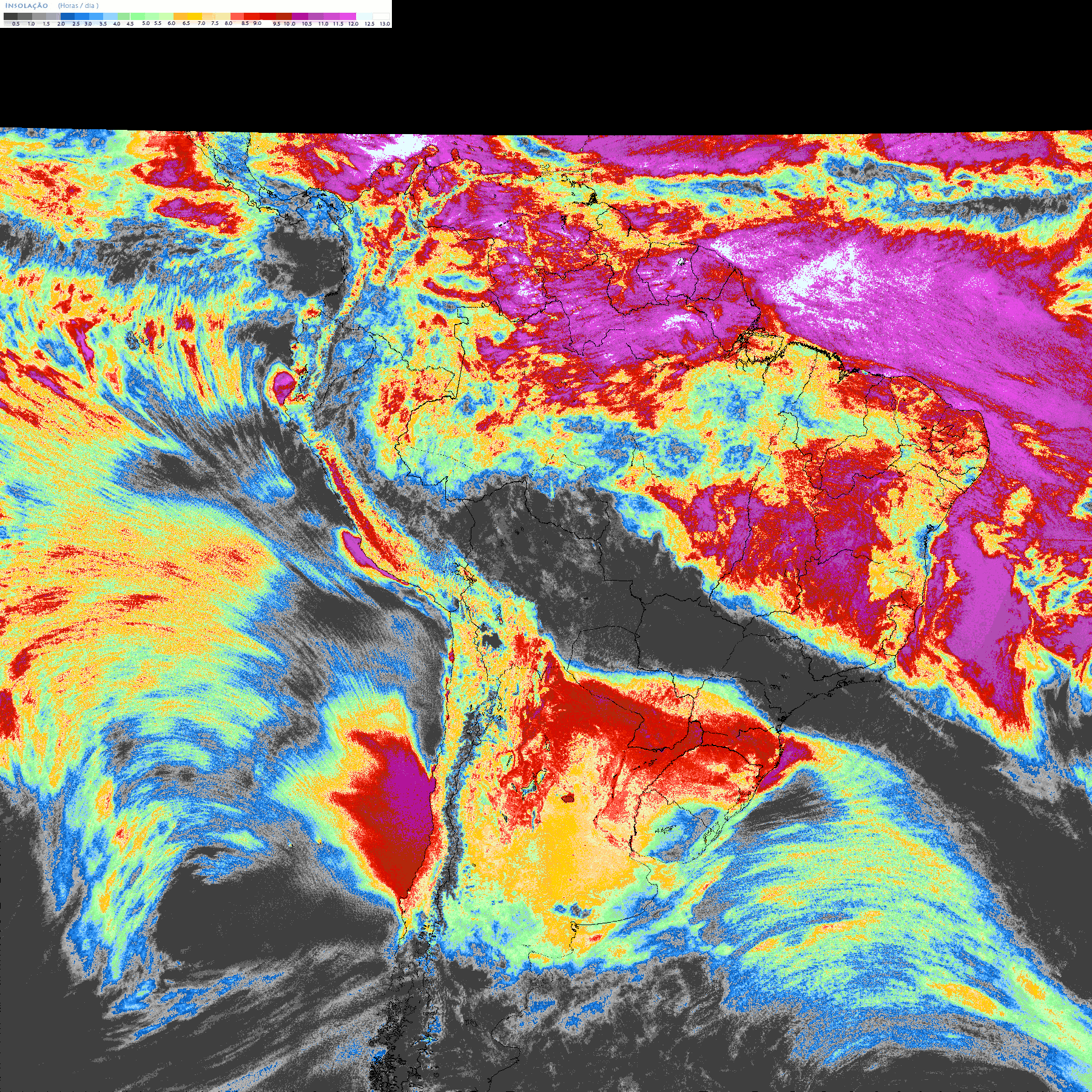Click the '7.0' legend value

(201, 23)
